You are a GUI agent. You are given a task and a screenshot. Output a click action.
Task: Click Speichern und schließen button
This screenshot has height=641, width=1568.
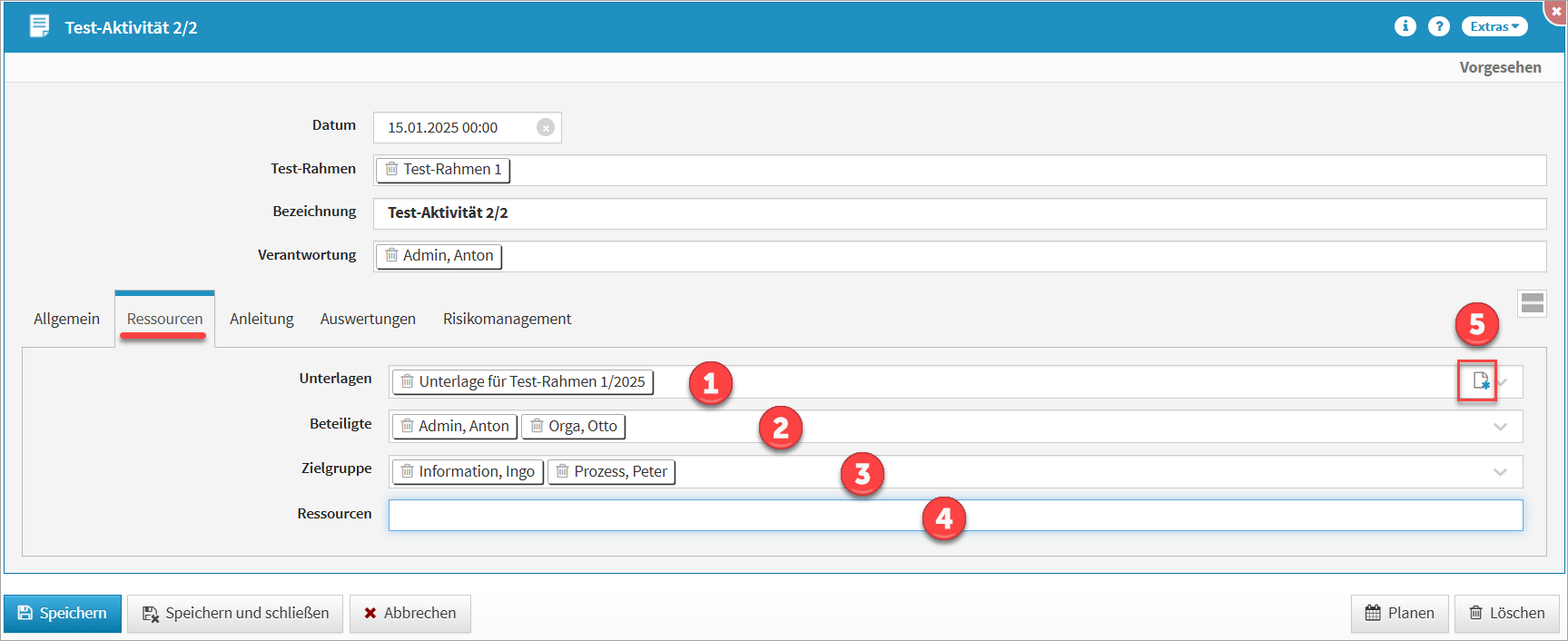[235, 614]
